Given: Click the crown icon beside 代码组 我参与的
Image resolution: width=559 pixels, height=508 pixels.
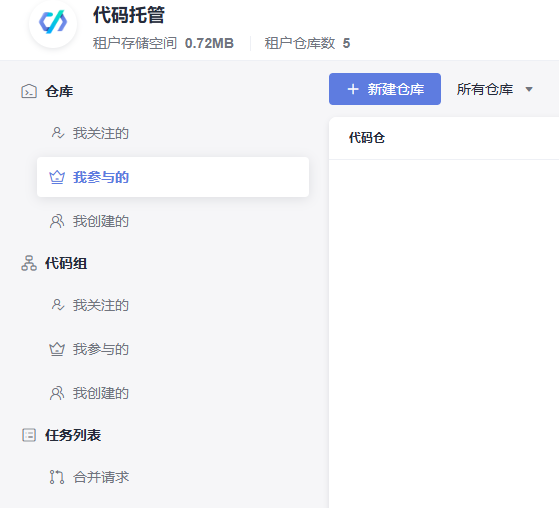Looking at the screenshot, I should (57, 349).
